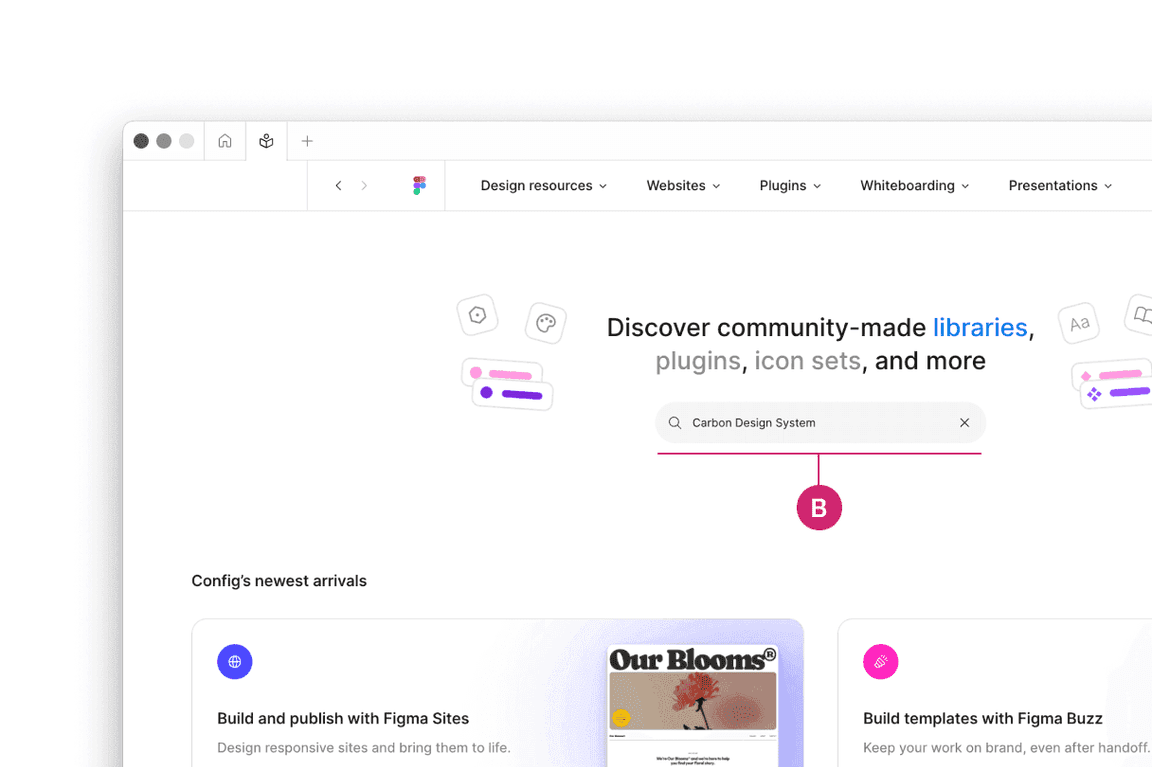Open Build and publish with Figma Sites
This screenshot has width=1152, height=767.
[343, 718]
